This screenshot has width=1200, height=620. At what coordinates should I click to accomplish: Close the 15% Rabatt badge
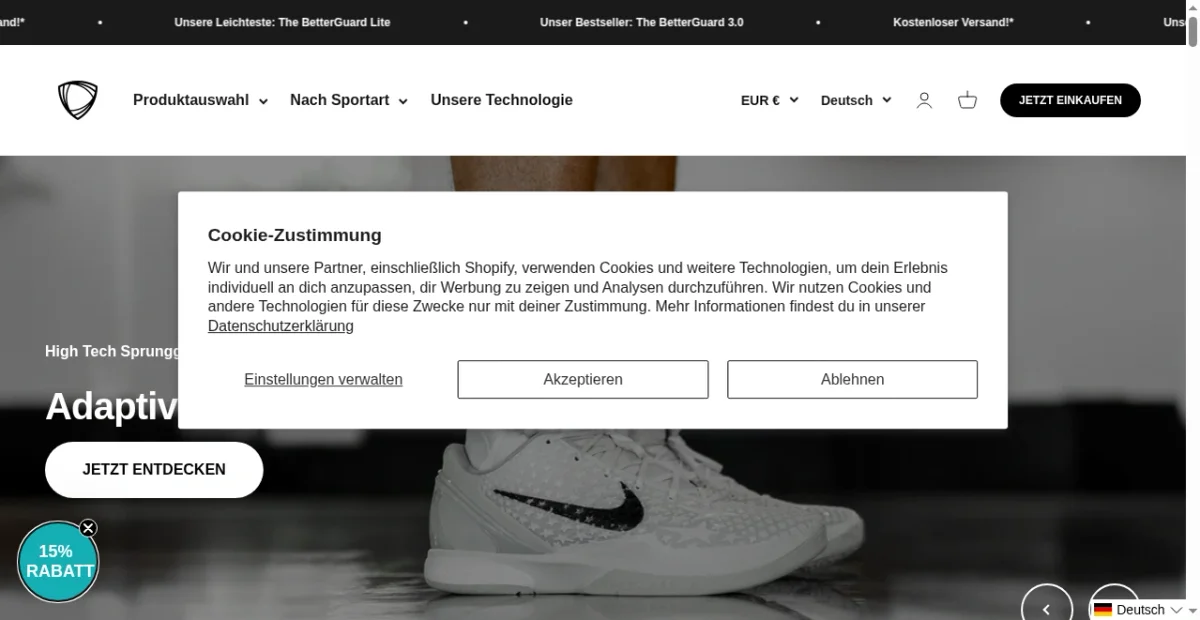[88, 528]
